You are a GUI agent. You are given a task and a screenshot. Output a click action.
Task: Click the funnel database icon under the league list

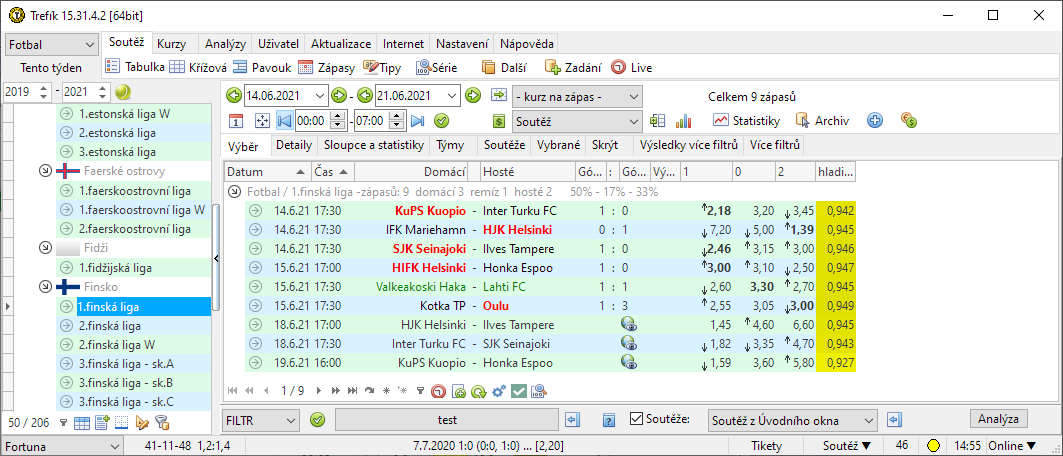point(162,423)
